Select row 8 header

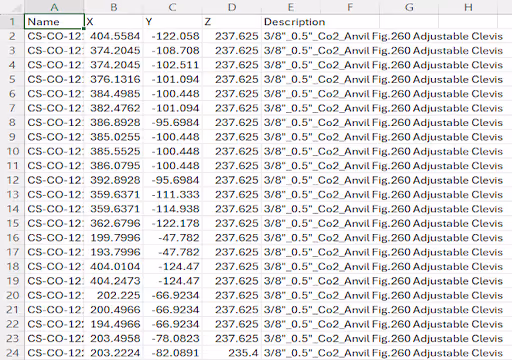[x=12, y=122]
